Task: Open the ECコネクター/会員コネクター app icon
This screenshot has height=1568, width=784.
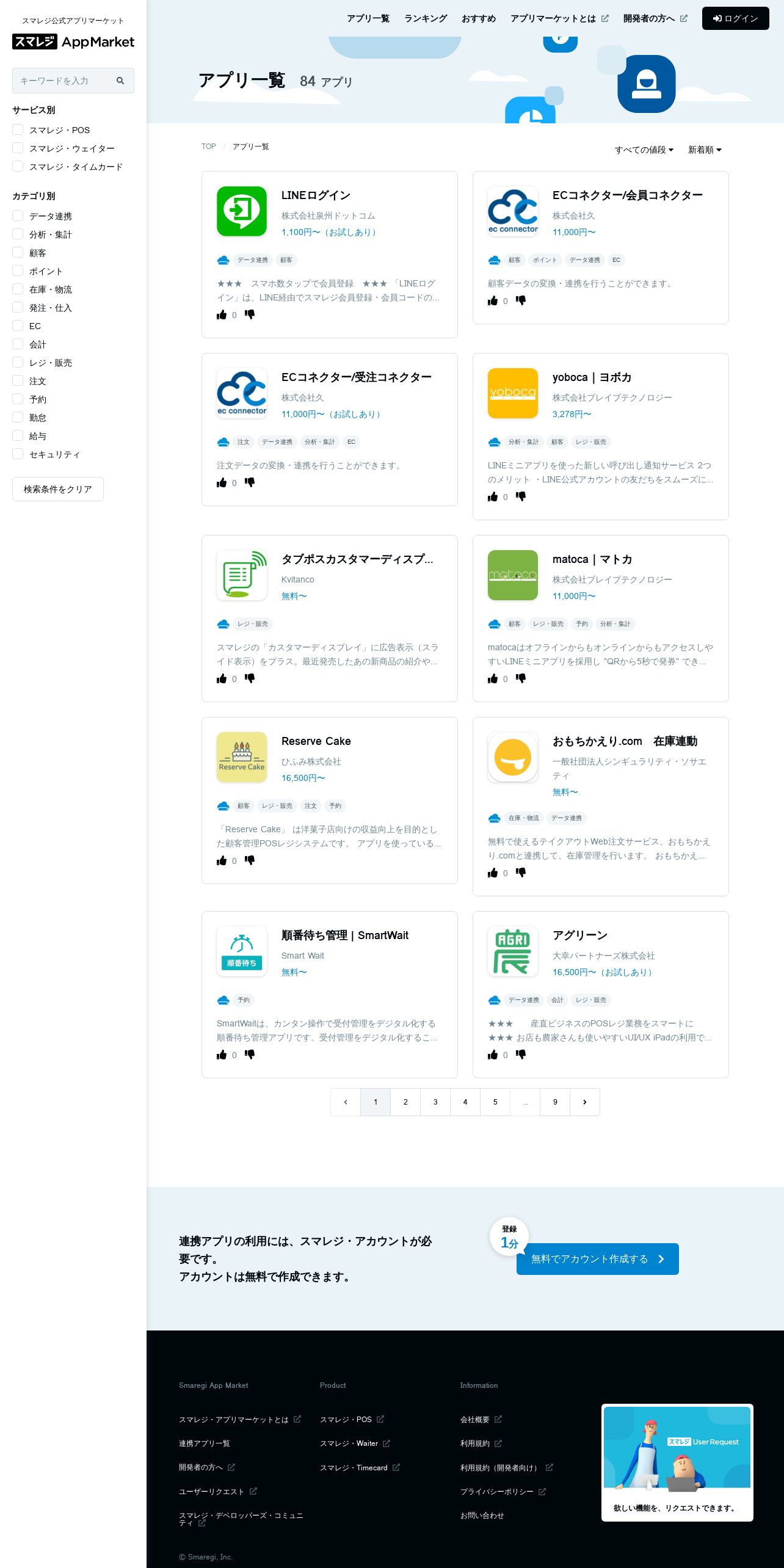Action: [x=513, y=211]
